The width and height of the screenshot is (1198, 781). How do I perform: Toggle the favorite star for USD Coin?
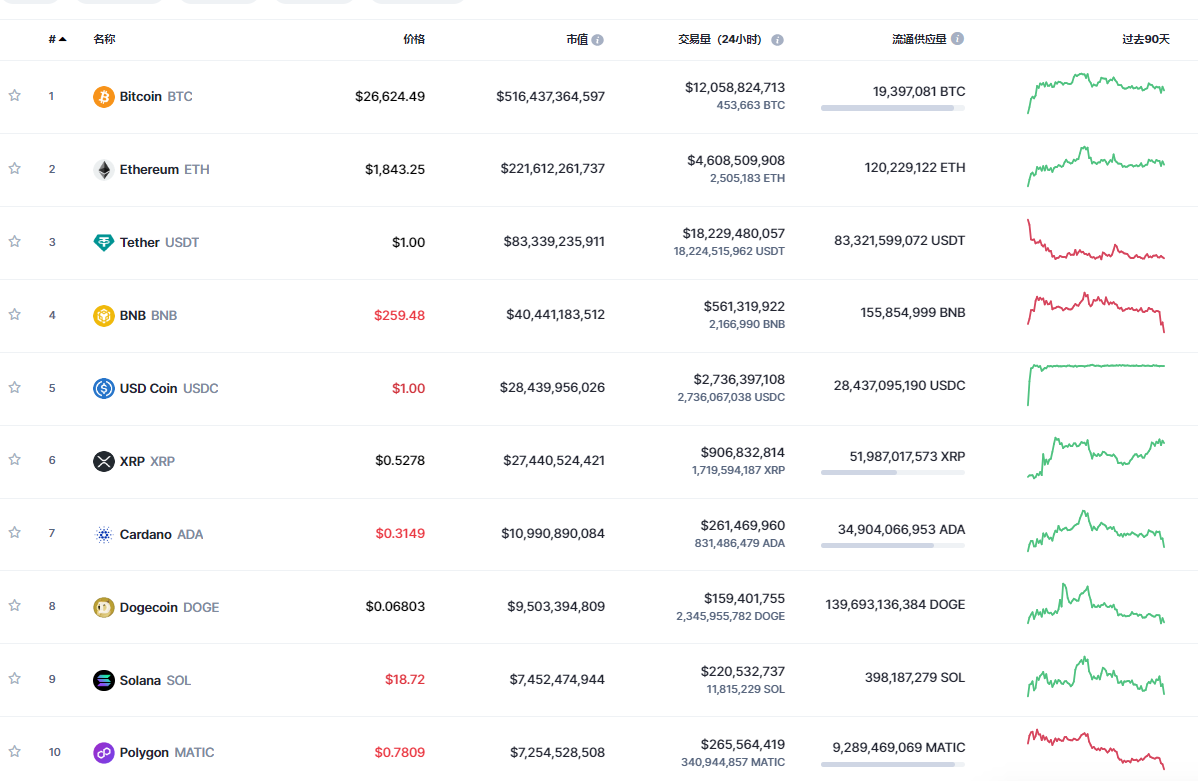click(x=15, y=387)
